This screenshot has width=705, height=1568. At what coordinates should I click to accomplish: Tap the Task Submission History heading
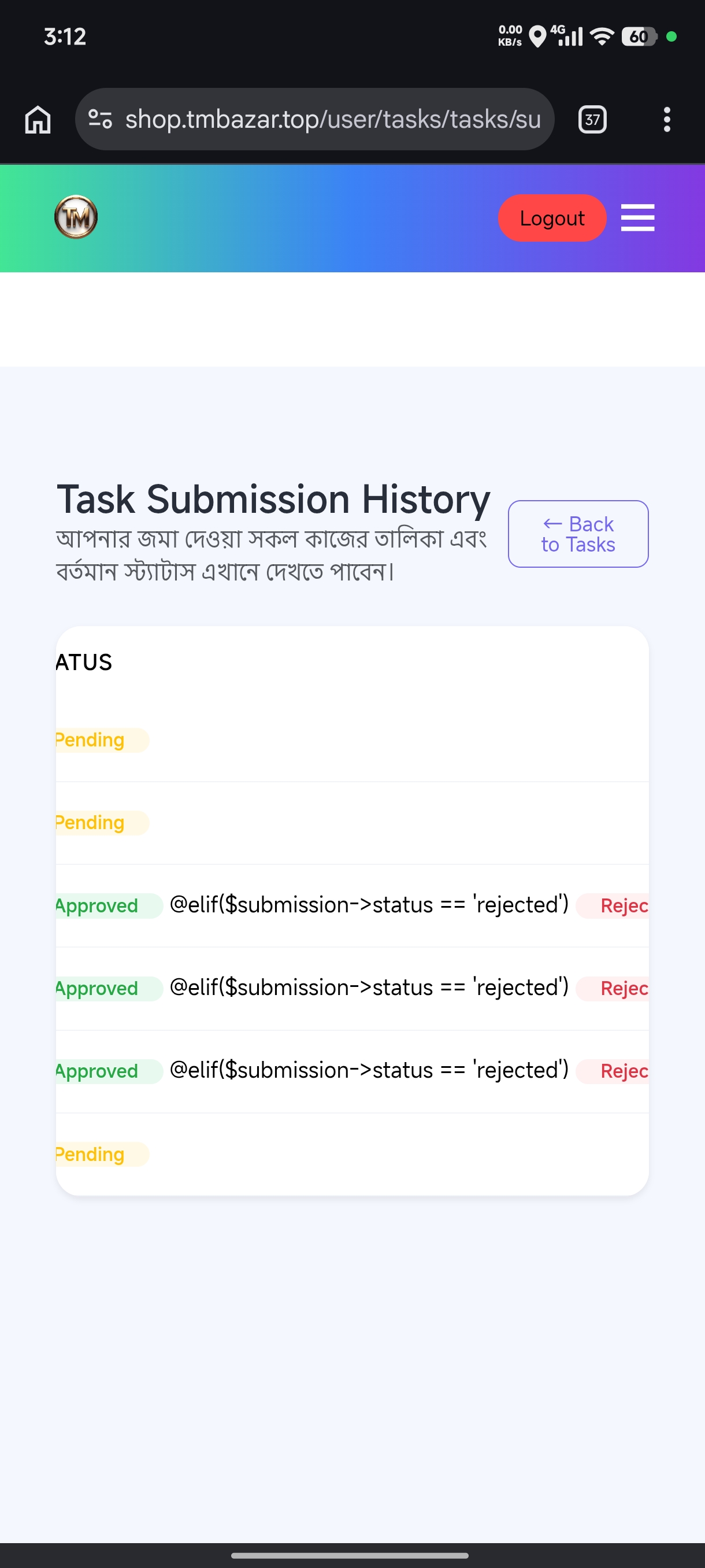click(274, 499)
